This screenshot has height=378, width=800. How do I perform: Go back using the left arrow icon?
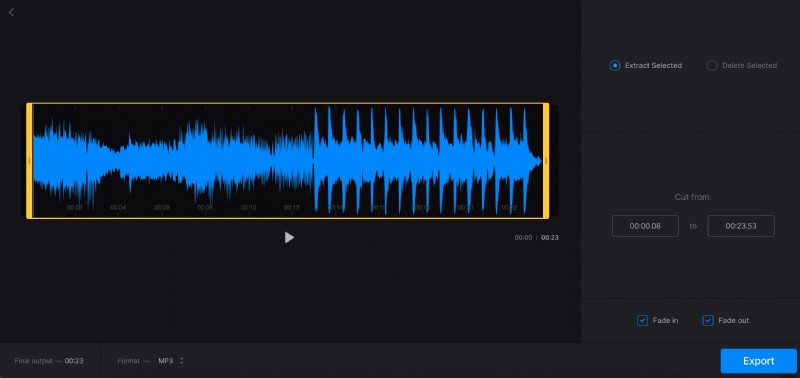tap(11, 12)
